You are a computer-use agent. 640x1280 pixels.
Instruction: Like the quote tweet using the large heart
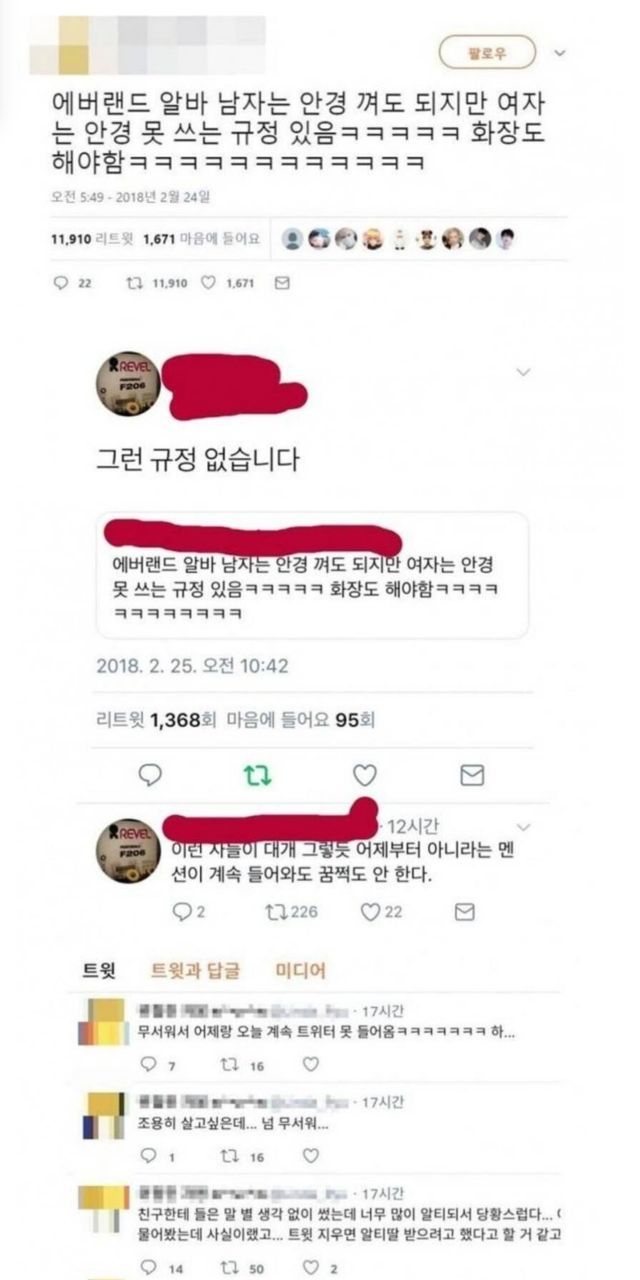(365, 774)
